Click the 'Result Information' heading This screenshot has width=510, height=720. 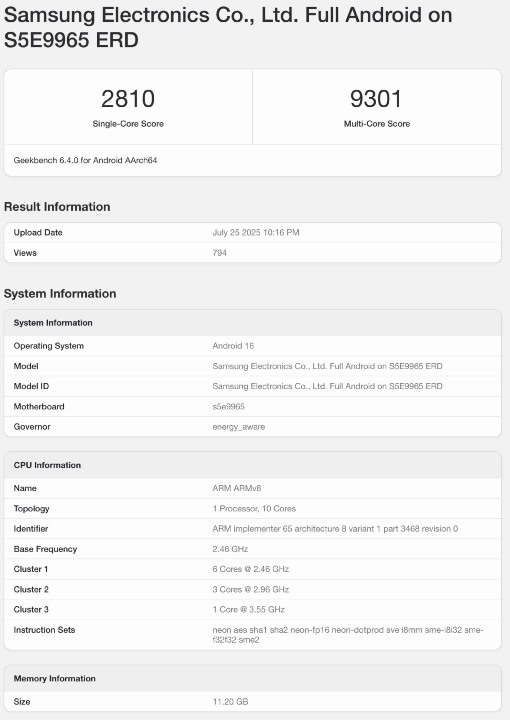pos(57,207)
